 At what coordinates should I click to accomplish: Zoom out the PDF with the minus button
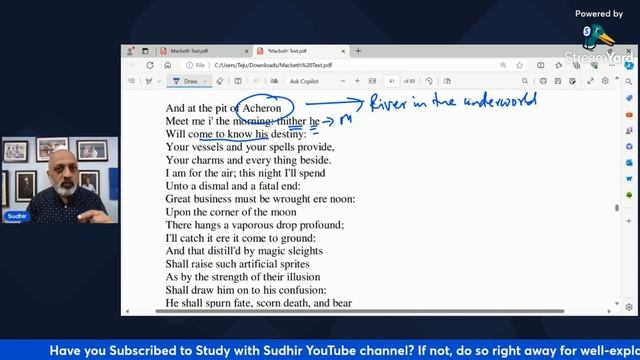(343, 81)
